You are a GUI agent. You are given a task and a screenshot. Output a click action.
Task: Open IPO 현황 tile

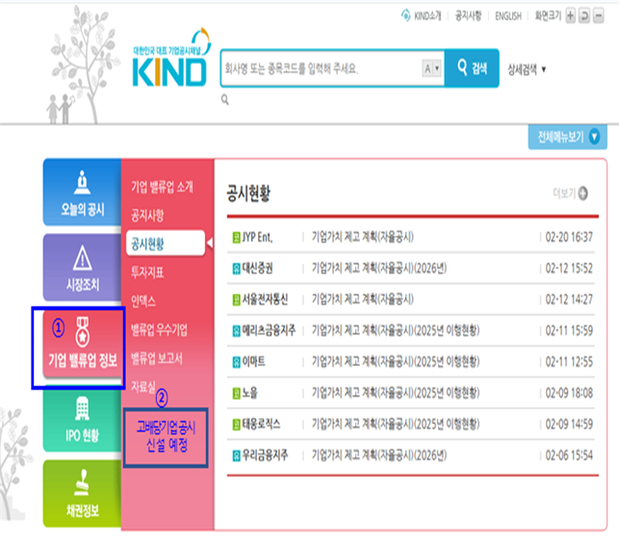click(81, 421)
